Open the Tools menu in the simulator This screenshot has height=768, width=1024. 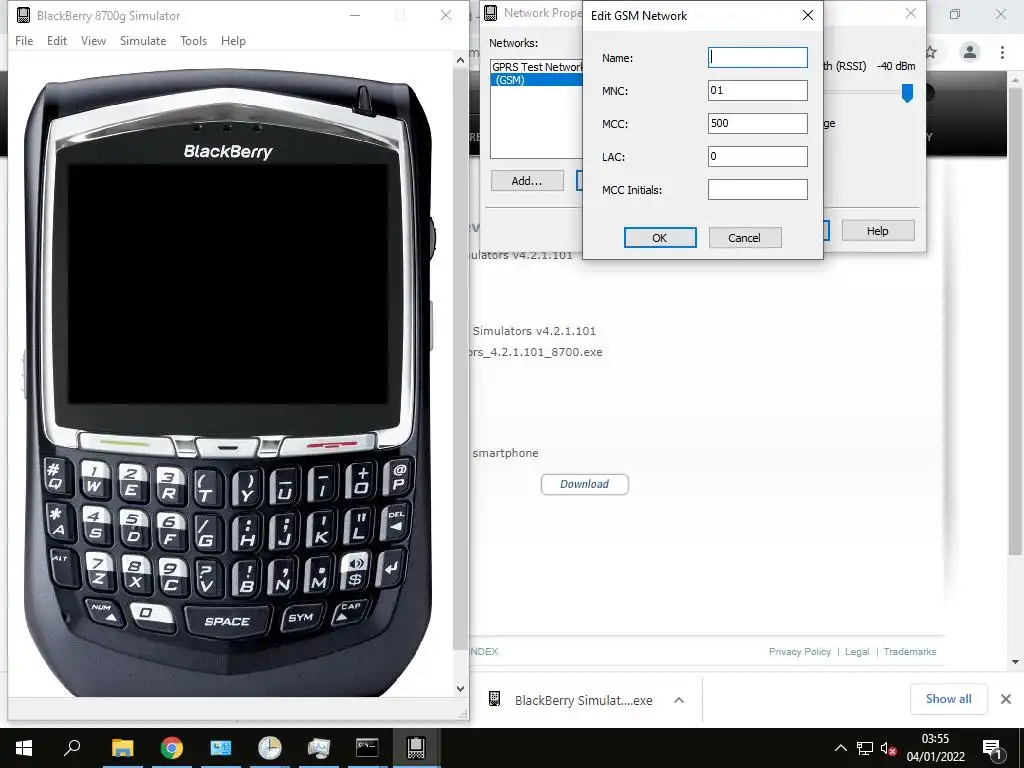point(193,40)
